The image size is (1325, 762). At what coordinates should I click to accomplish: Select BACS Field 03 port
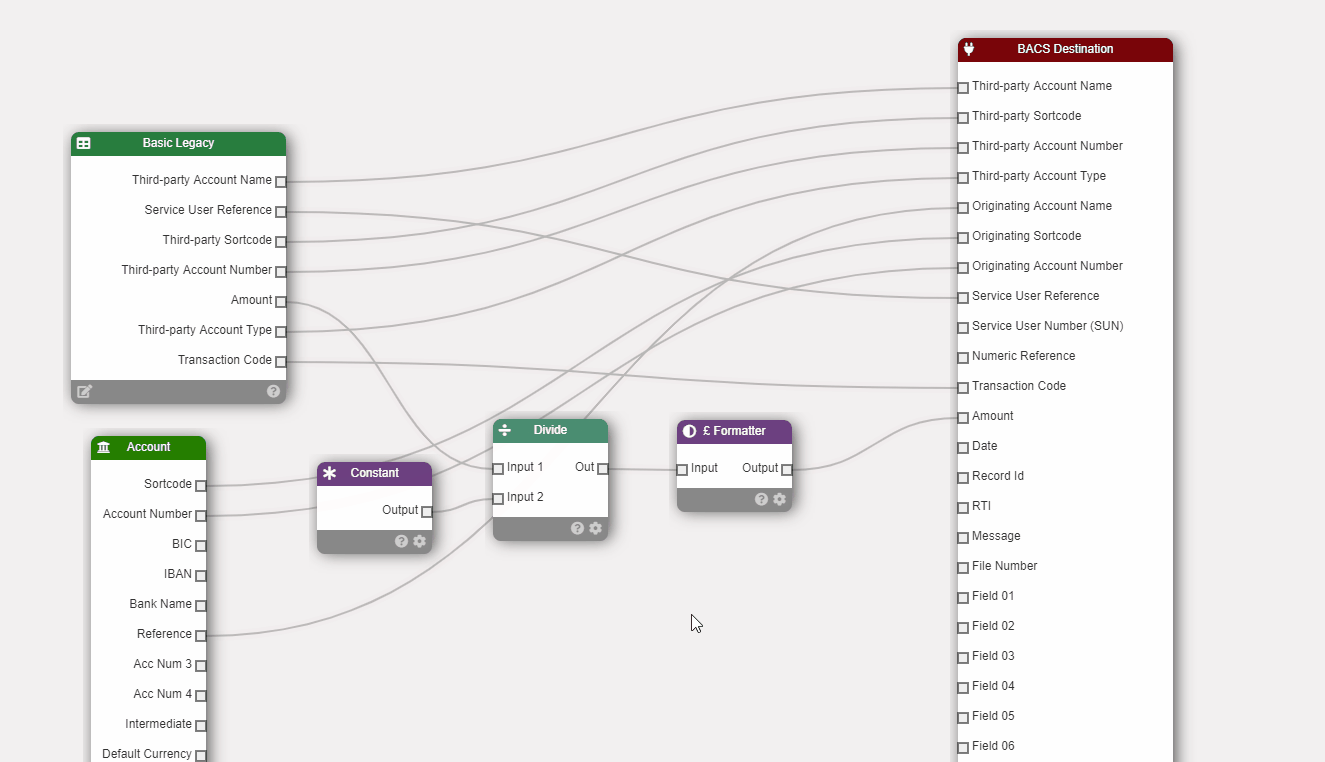click(x=963, y=657)
